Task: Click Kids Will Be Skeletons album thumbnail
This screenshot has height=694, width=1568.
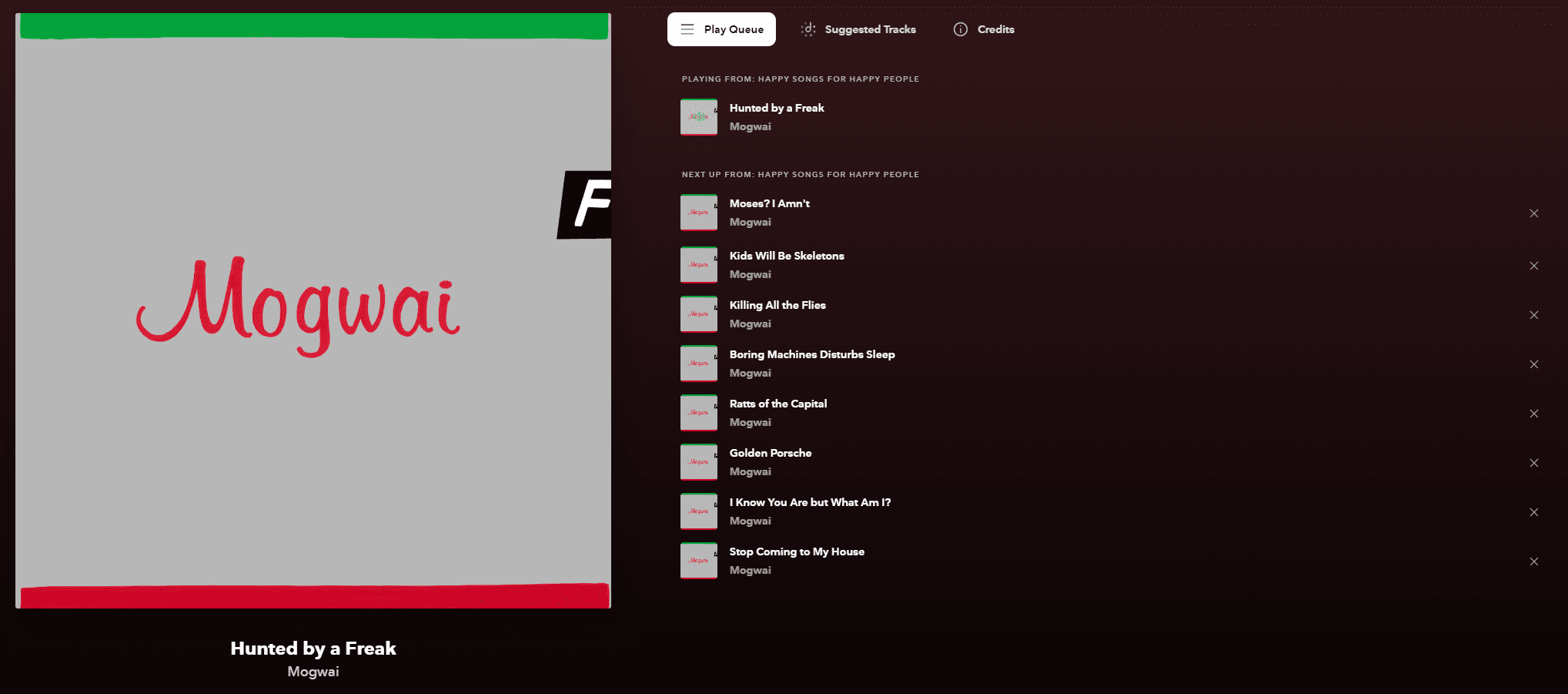Action: point(699,265)
